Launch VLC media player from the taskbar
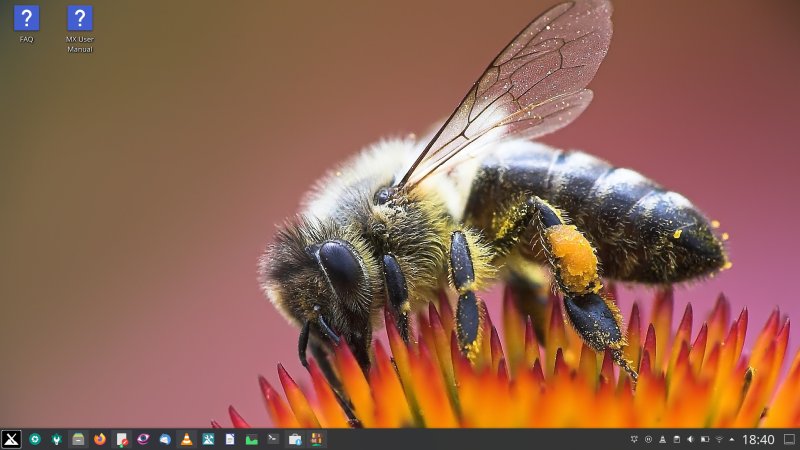The image size is (800, 450). point(187,439)
